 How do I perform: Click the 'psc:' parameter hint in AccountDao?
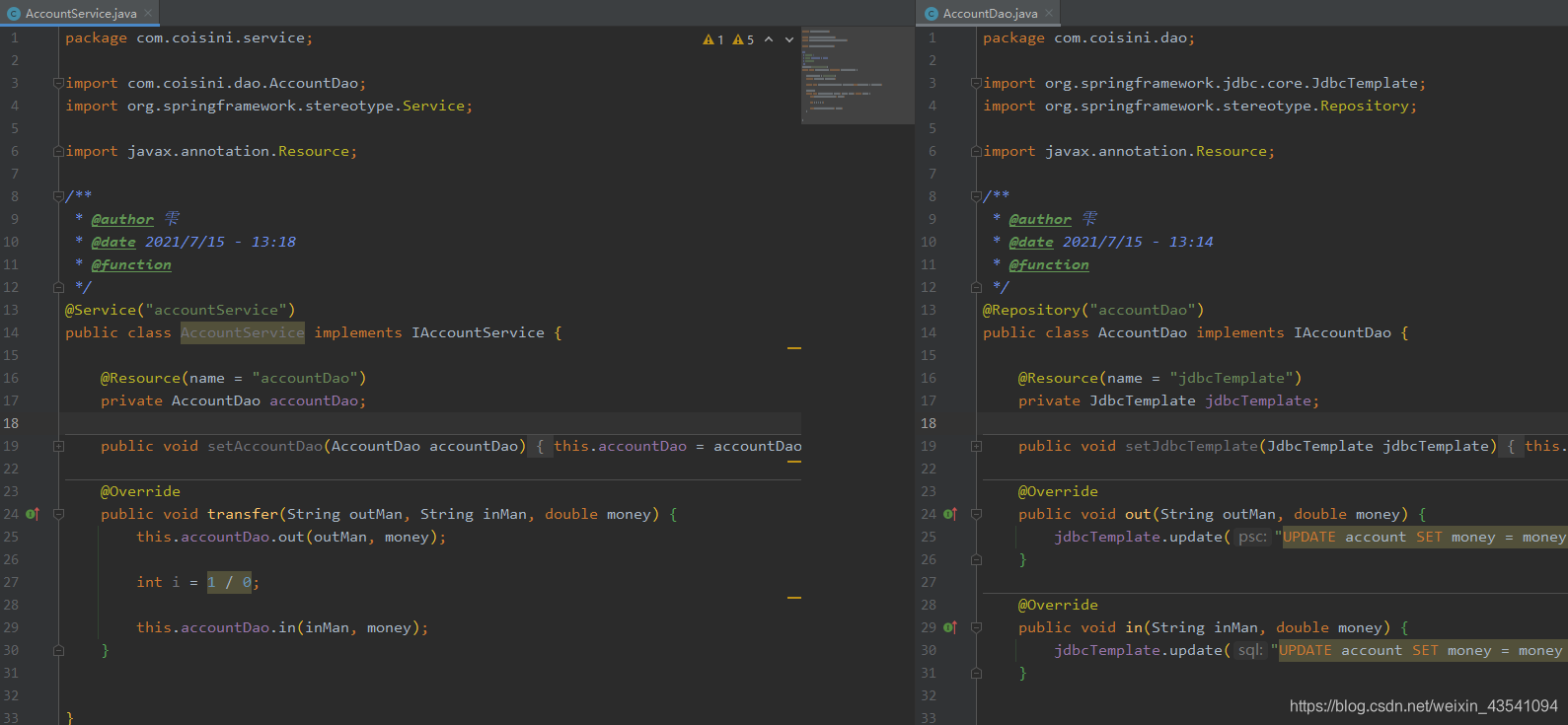[x=1252, y=537]
